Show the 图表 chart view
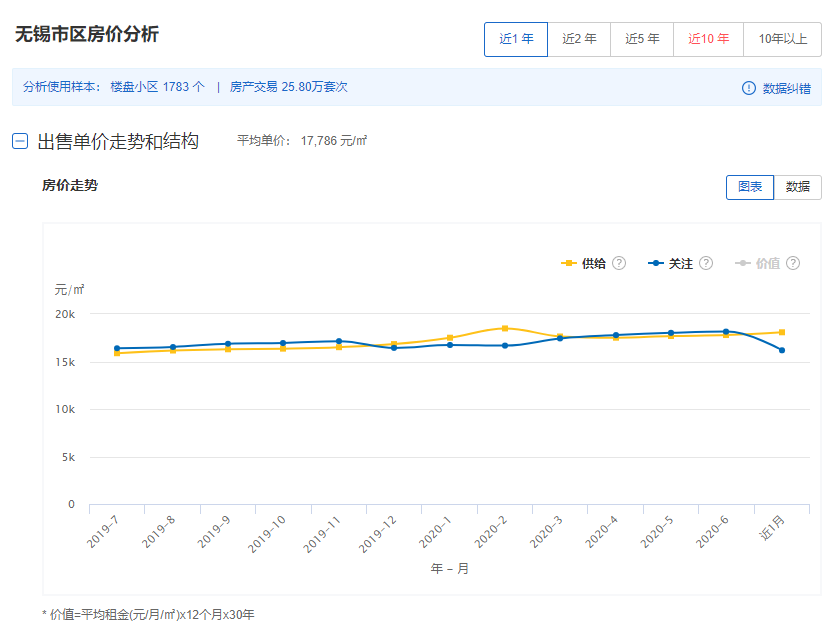 (x=750, y=187)
